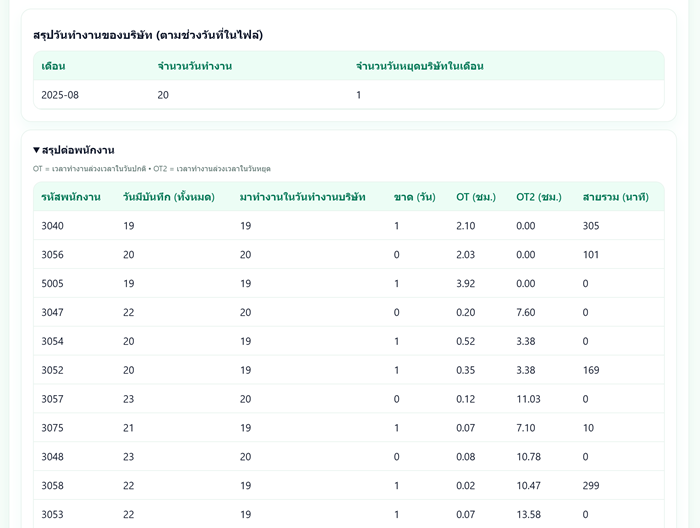Click the เดือน column header

coord(53,66)
